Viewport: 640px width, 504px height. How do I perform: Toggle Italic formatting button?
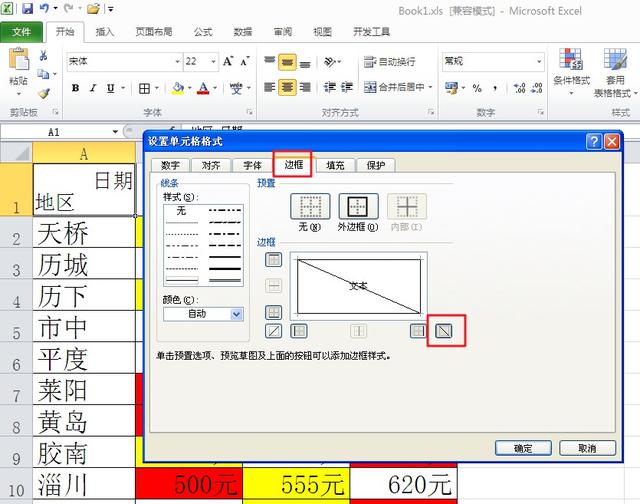click(93, 88)
